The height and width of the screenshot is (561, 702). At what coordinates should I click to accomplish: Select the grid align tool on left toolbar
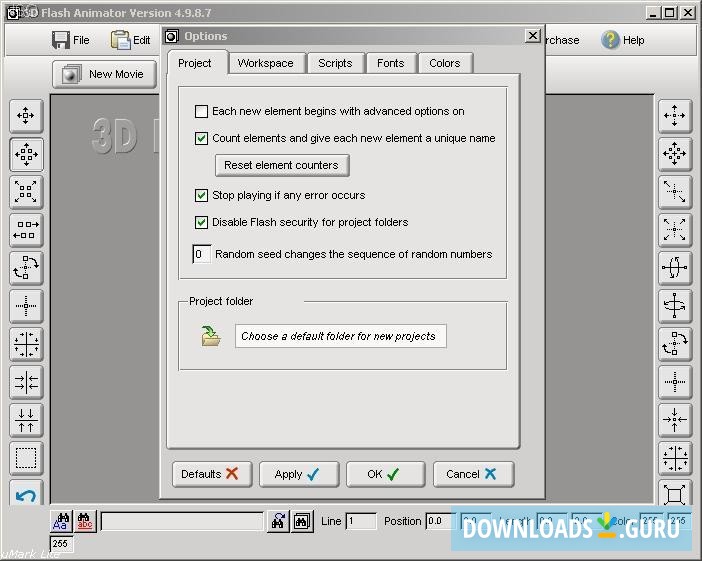pos(26,344)
